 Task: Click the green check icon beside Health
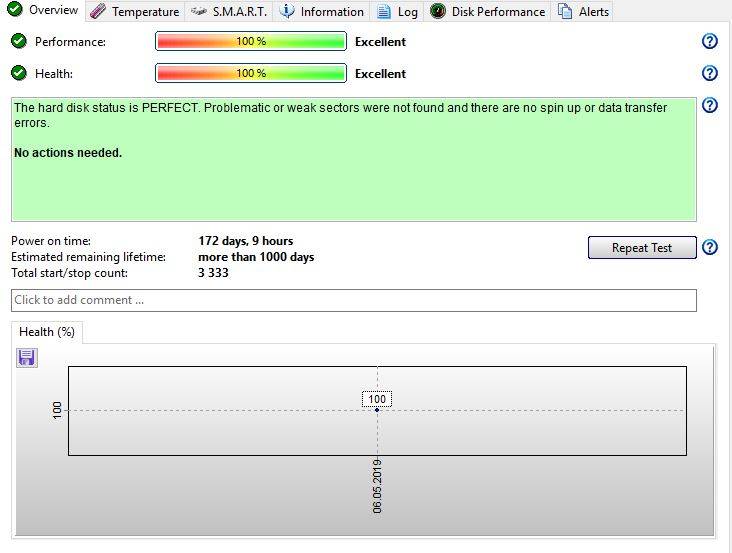19,73
